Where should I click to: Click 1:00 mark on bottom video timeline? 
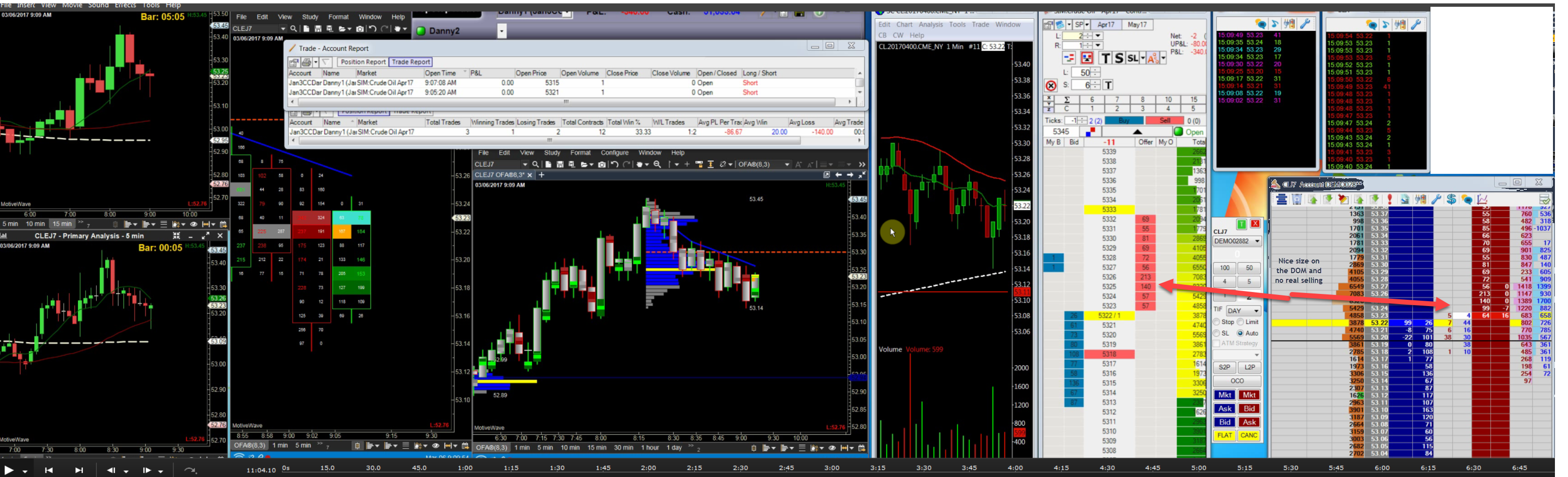tap(465, 468)
